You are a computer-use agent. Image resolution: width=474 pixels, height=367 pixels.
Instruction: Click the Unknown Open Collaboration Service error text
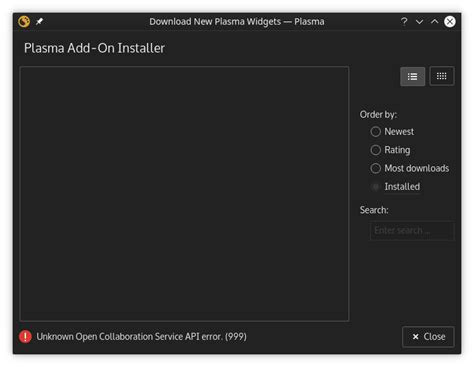[x=141, y=337]
